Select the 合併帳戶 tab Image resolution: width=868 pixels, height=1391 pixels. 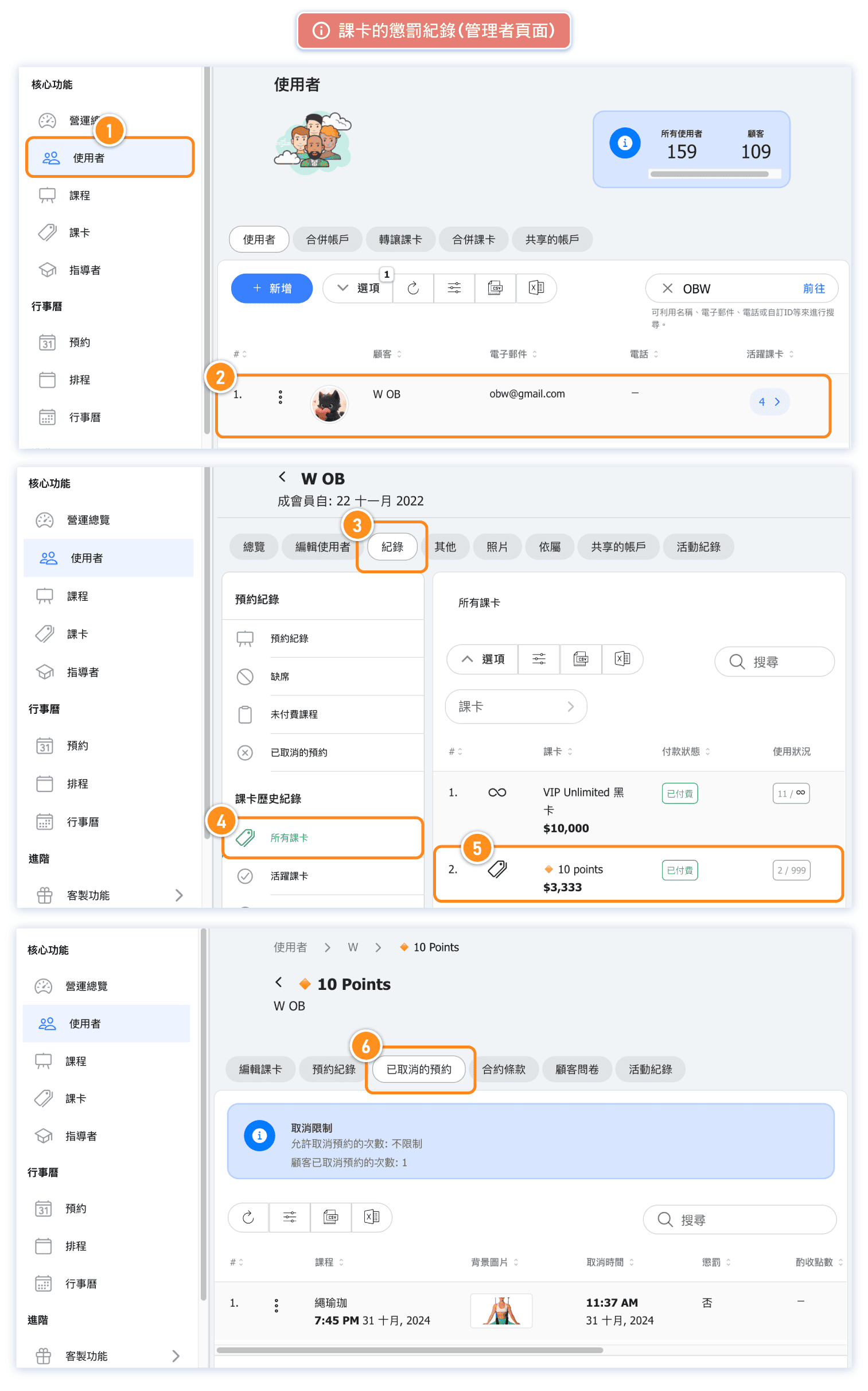tap(327, 239)
